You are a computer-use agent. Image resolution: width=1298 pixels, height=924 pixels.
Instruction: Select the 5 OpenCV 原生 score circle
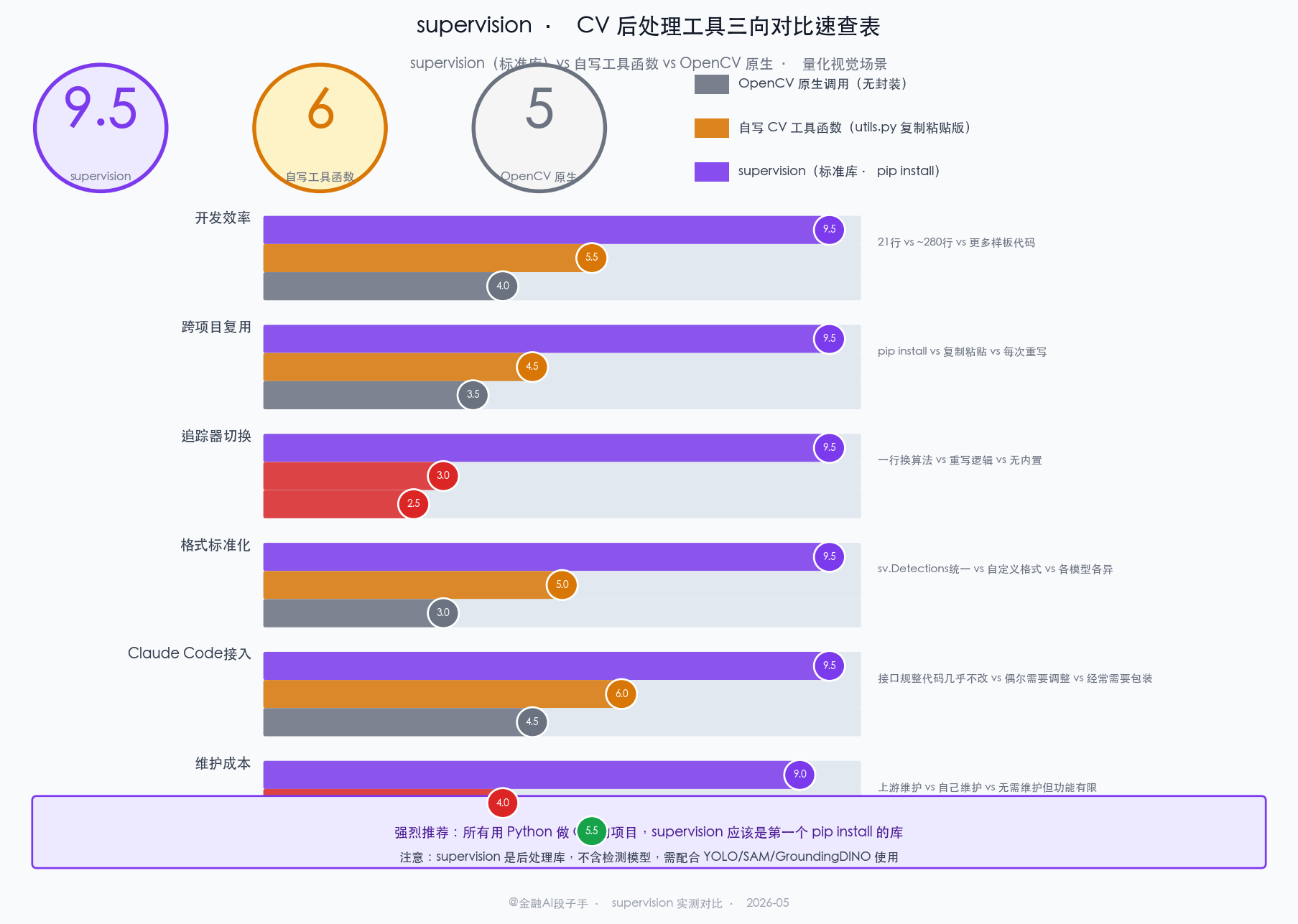point(539,128)
